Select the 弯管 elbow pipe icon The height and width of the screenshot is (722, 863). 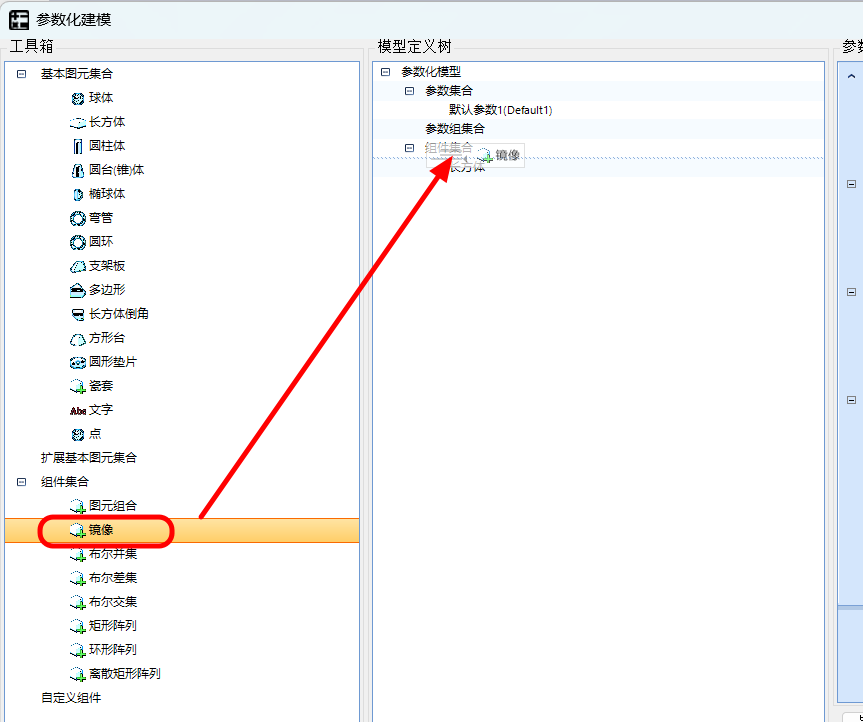tap(78, 218)
